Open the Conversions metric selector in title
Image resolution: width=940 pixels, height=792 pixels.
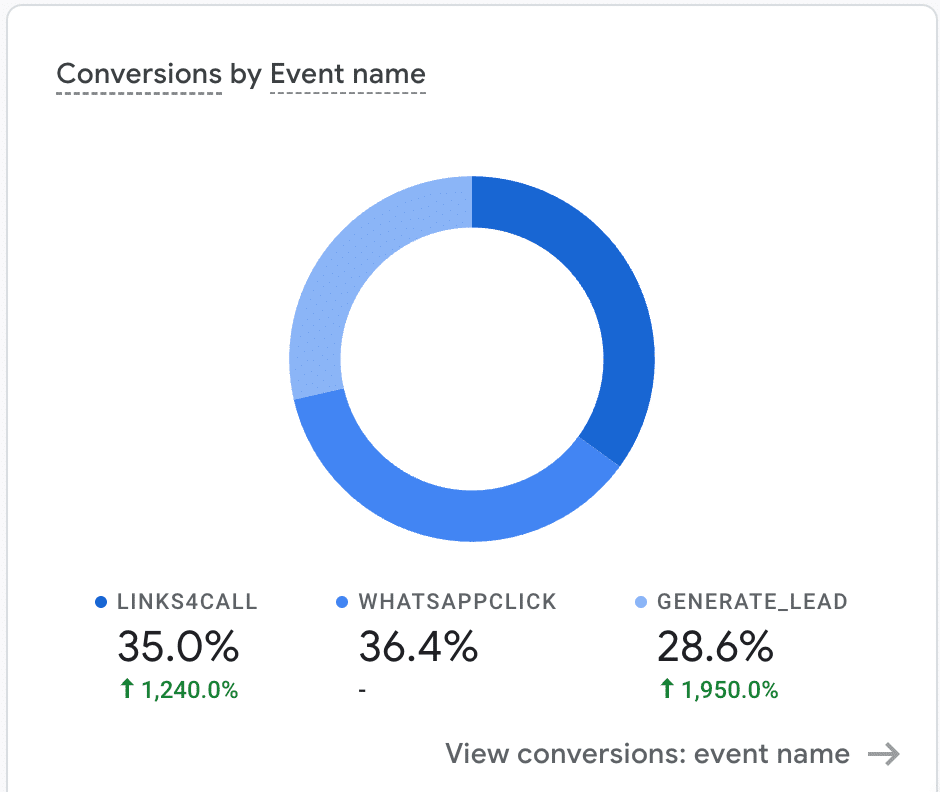click(139, 74)
